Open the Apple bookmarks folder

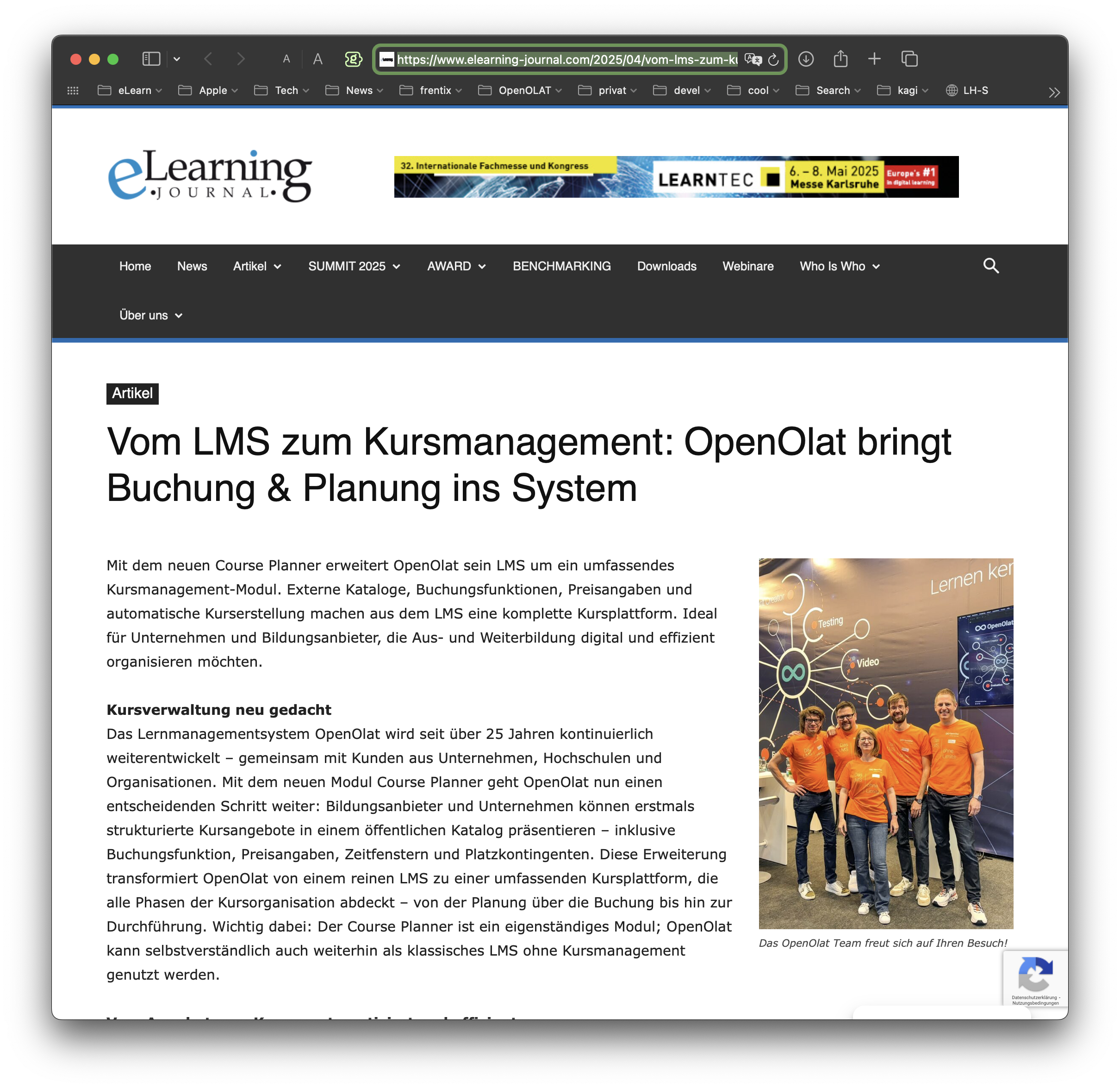208,90
